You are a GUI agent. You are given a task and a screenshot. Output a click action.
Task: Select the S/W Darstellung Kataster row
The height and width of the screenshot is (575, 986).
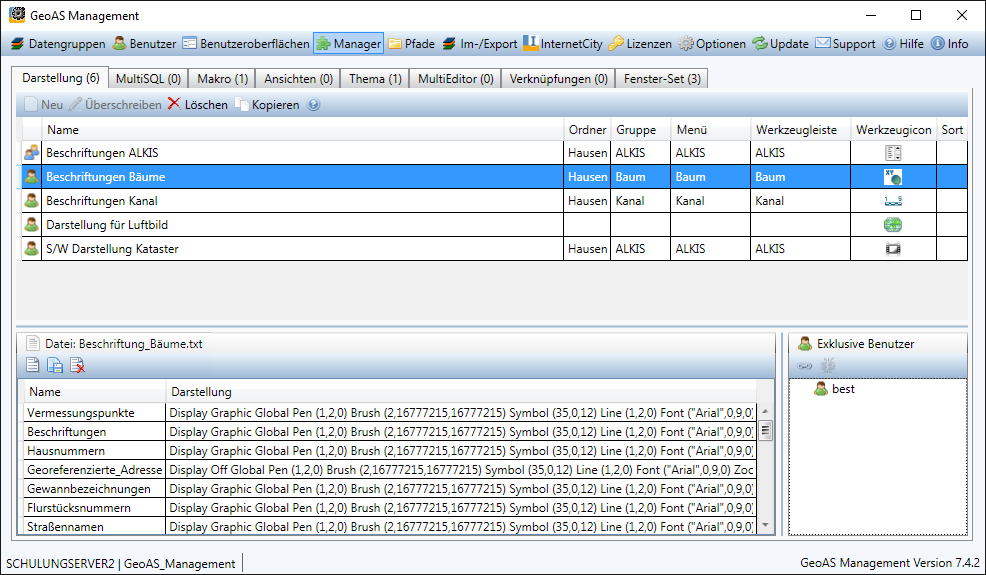(112, 249)
